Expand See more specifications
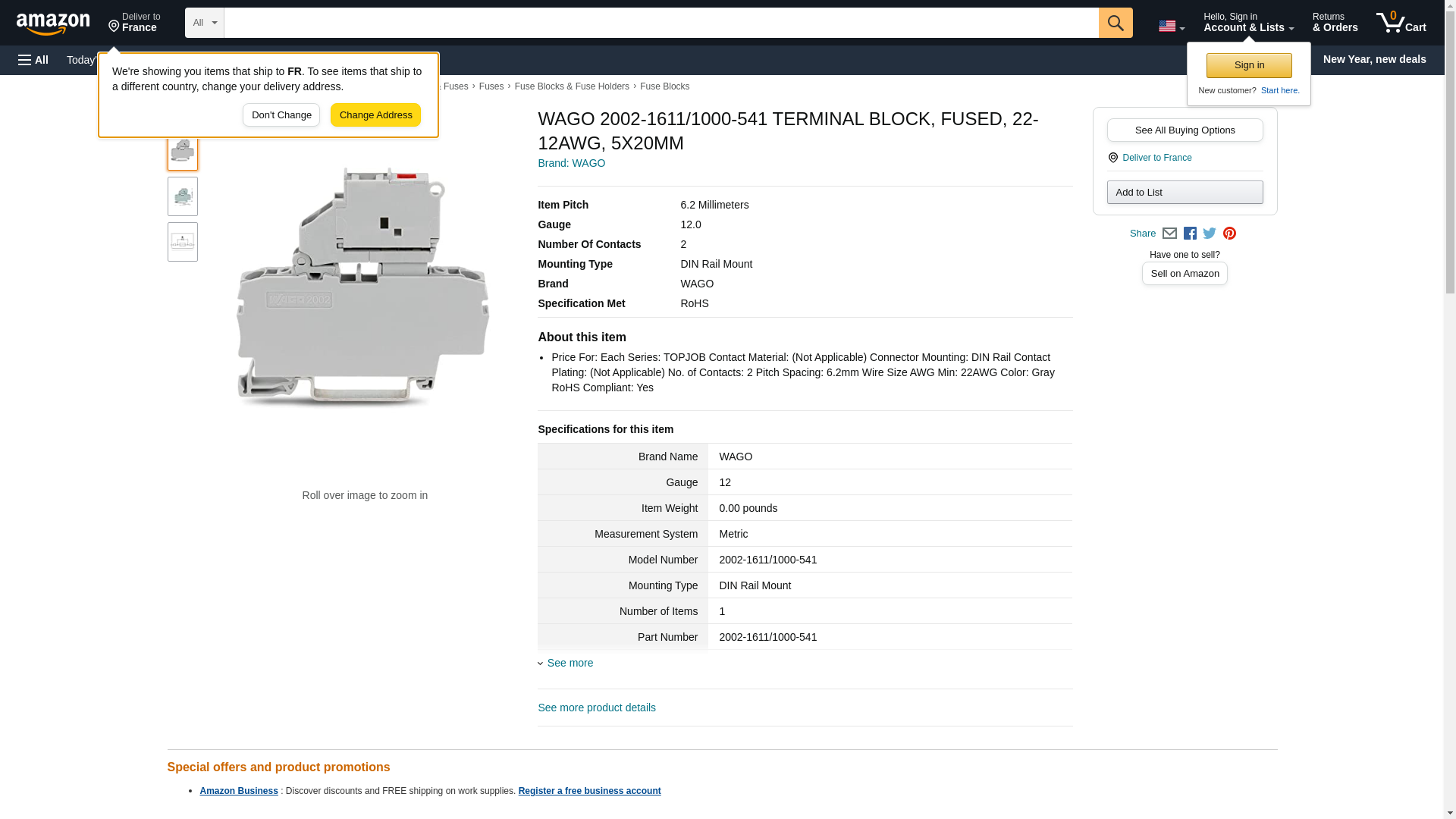Screen dimensions: 1456x819 (x=570, y=663)
